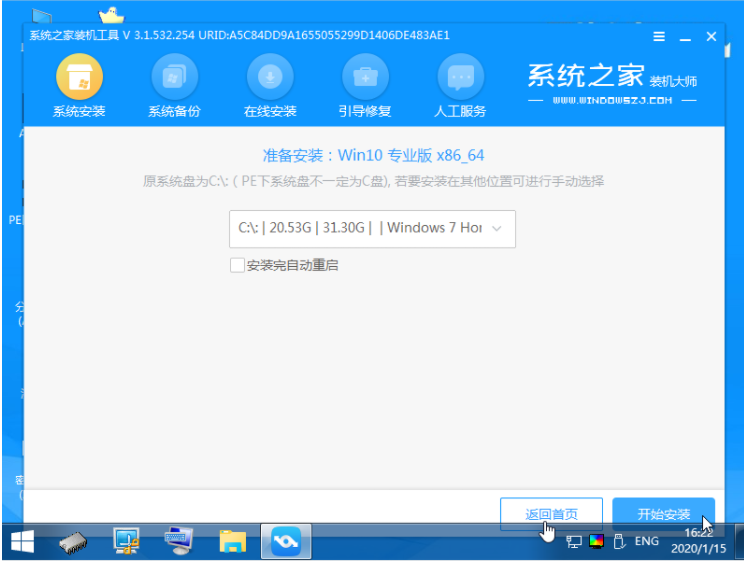Open the 系统安装 (System Install) tab

pyautogui.click(x=79, y=86)
